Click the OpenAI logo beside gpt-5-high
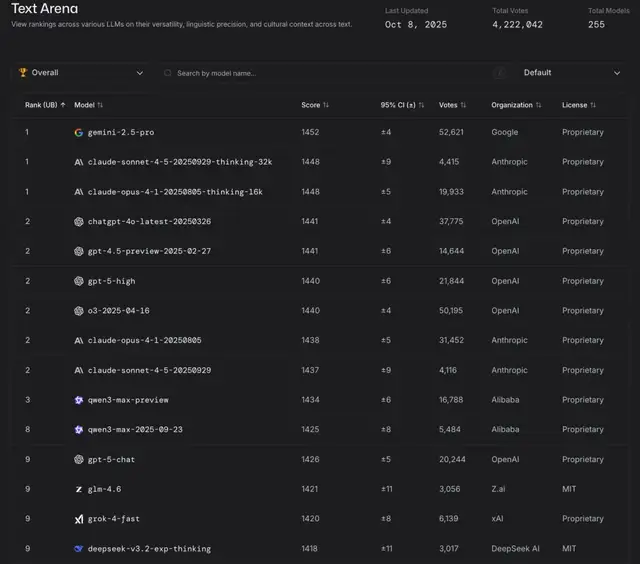640x564 pixels. pyautogui.click(x=79, y=281)
